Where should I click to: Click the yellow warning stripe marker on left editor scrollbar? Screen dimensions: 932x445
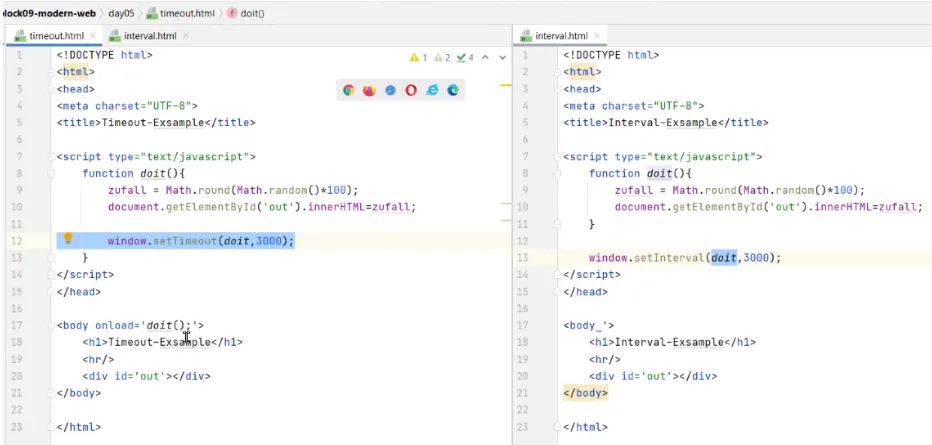506,86
